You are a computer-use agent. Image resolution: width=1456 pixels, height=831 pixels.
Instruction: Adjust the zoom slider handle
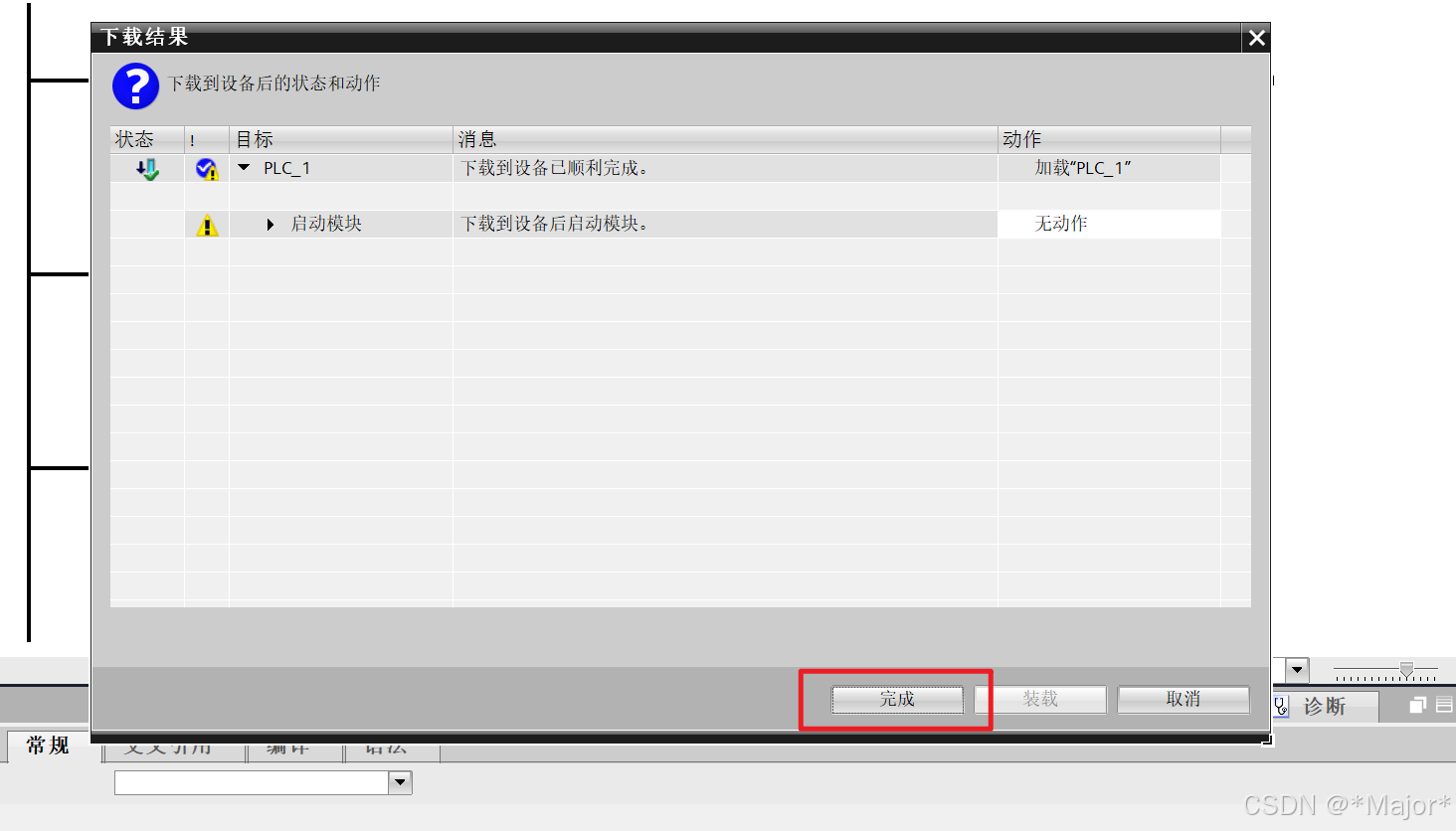[x=1408, y=669]
